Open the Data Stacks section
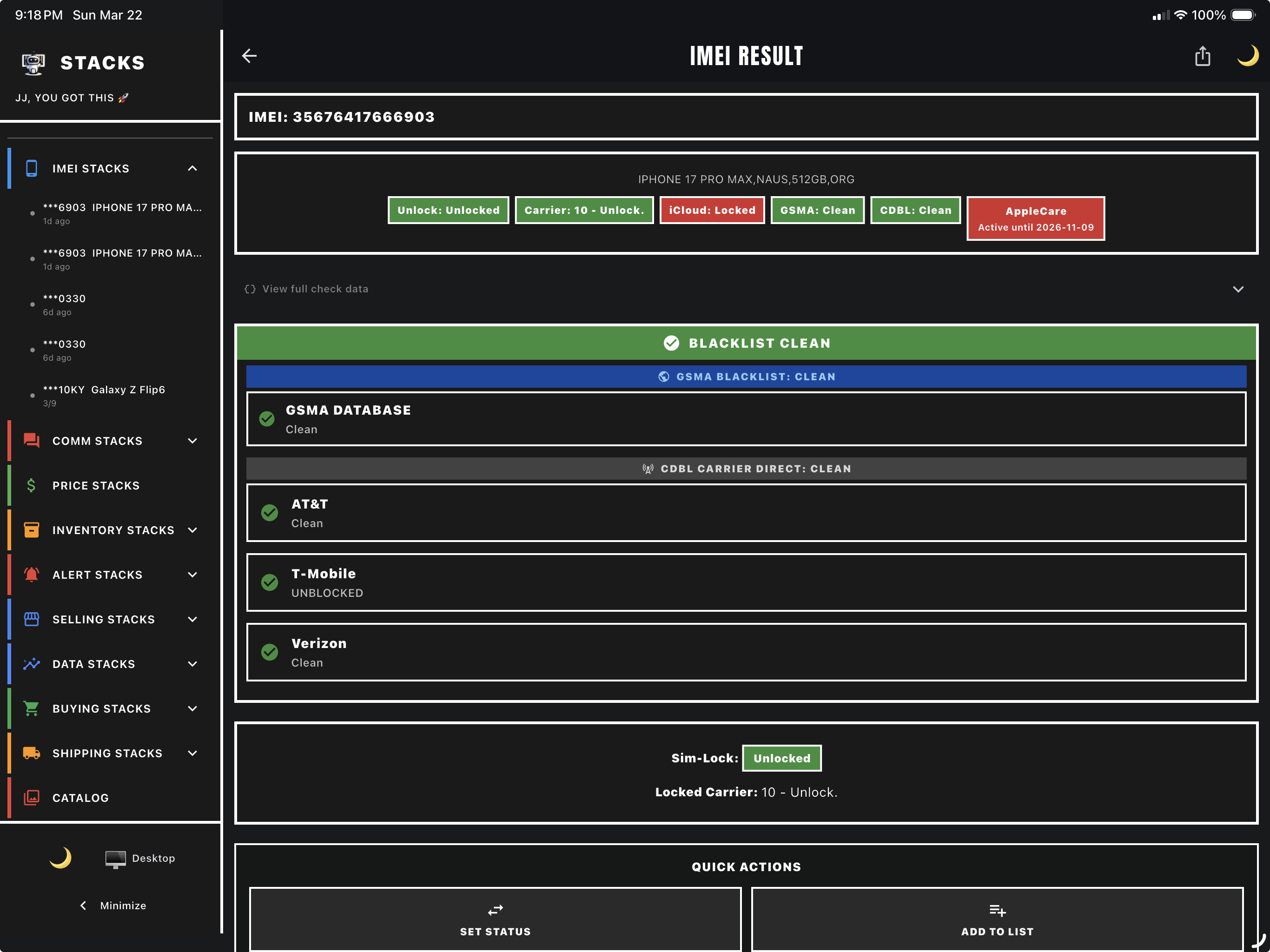 (x=192, y=664)
